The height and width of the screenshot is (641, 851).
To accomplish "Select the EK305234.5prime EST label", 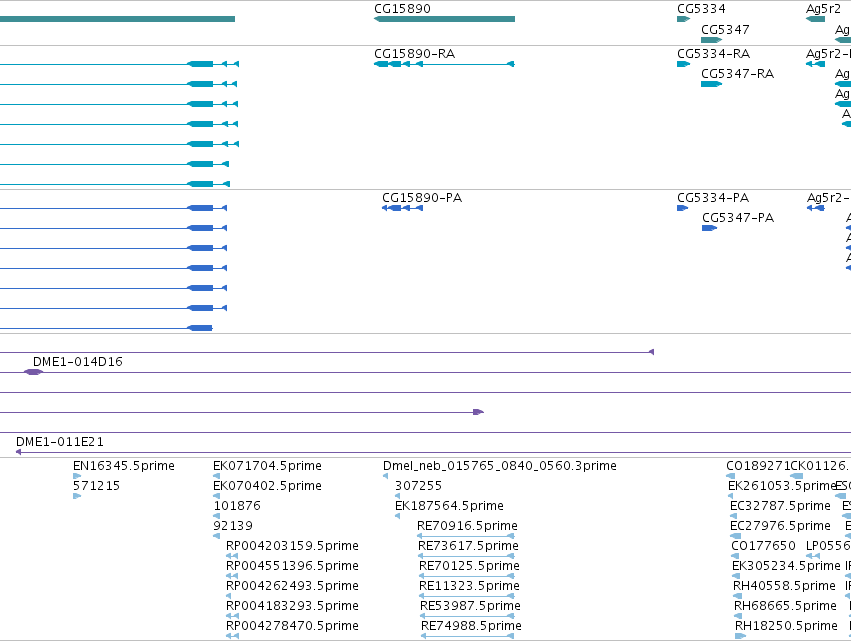I will (x=786, y=566).
